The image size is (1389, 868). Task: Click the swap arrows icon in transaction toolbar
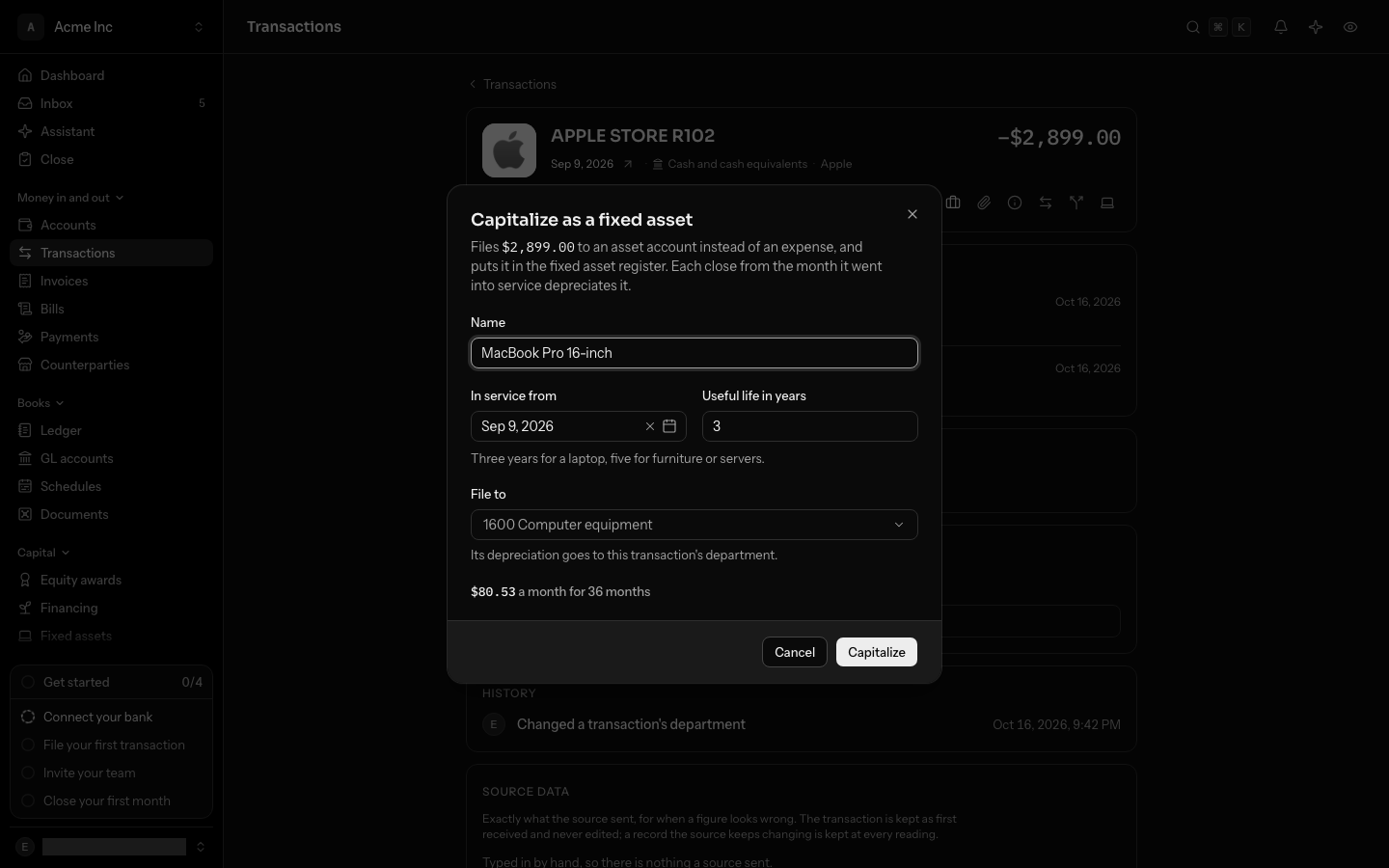1046,203
